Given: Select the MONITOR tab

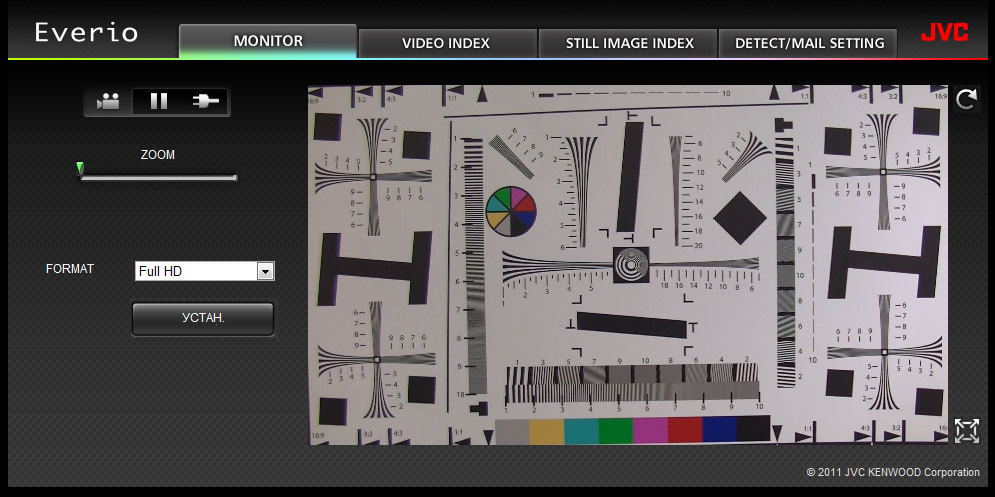Looking at the screenshot, I should [x=268, y=41].
